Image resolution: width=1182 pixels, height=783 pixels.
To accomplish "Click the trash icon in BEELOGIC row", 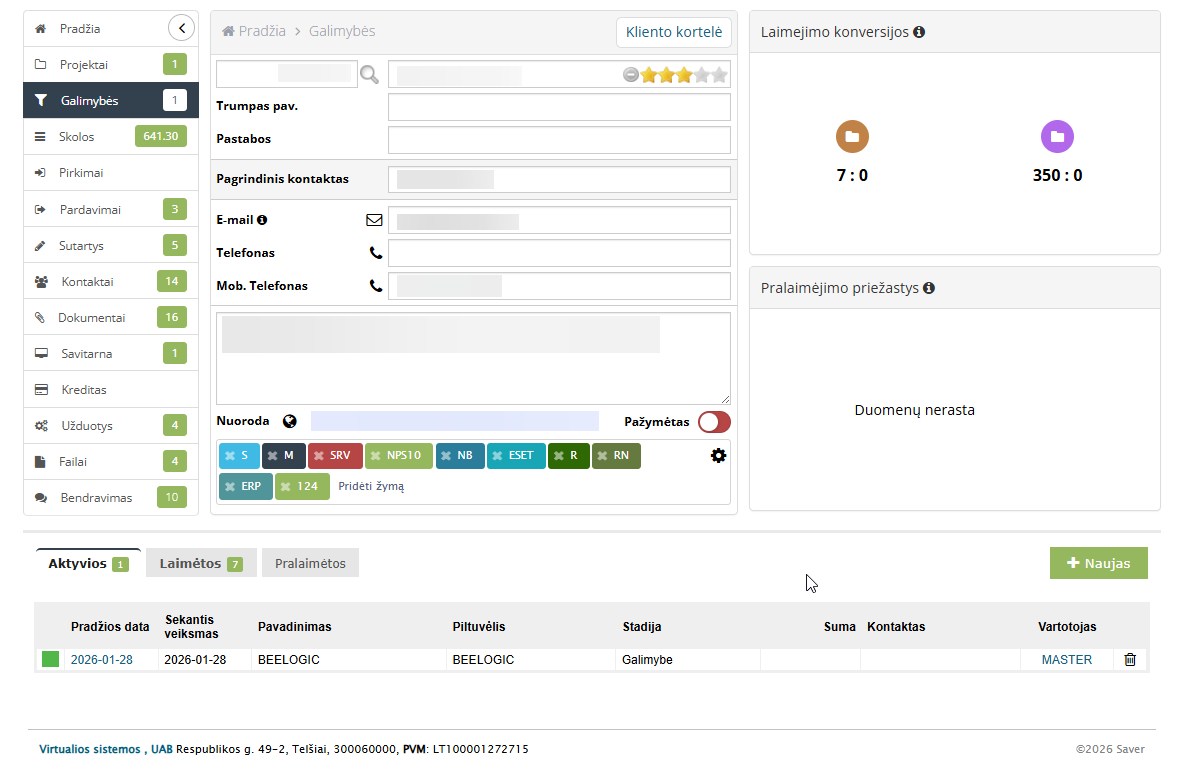I will [x=1130, y=660].
